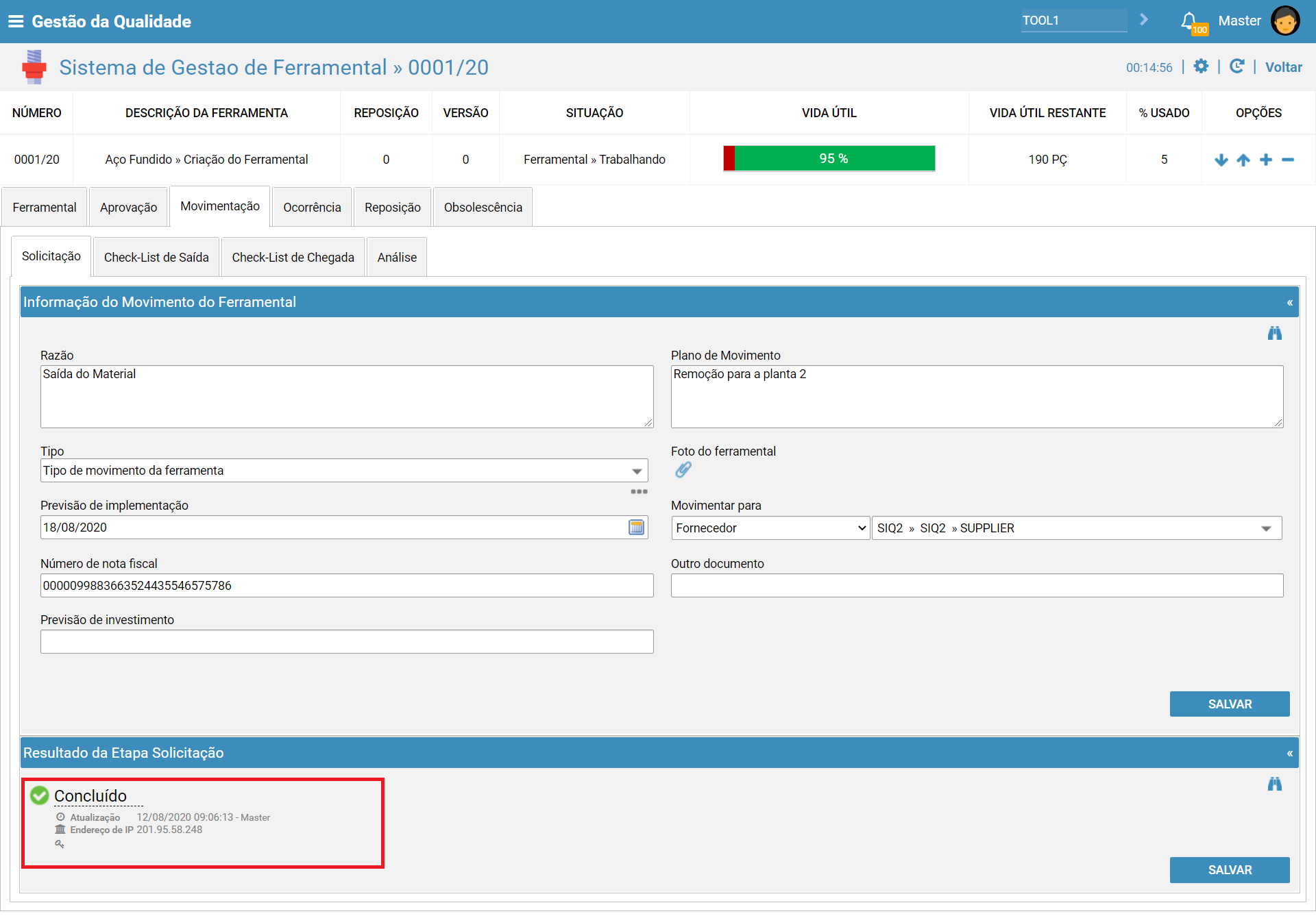Click SALVAR in the Resultado panel

coord(1230,870)
